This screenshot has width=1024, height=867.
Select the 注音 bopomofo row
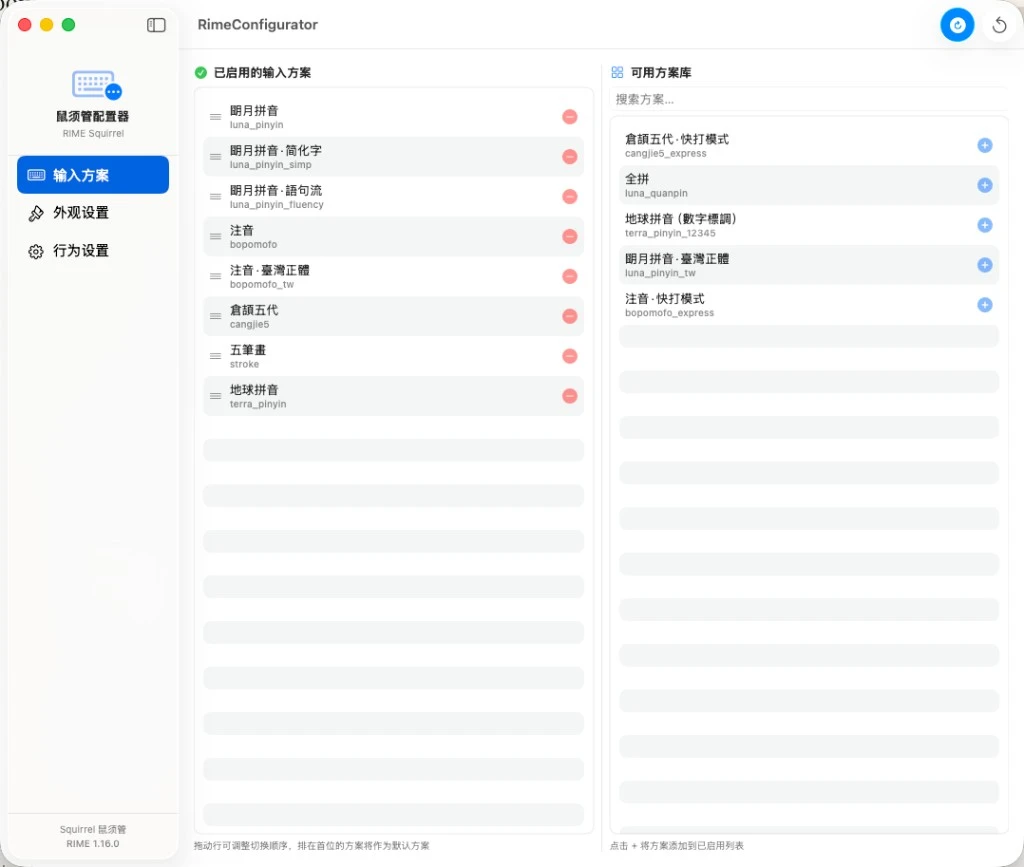pos(393,236)
